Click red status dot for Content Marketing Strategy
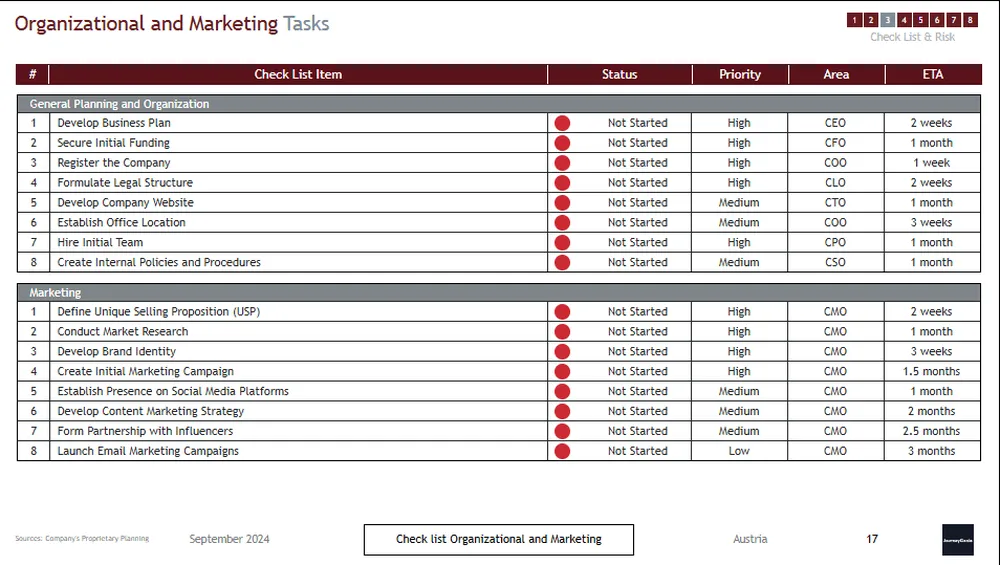 (x=562, y=411)
